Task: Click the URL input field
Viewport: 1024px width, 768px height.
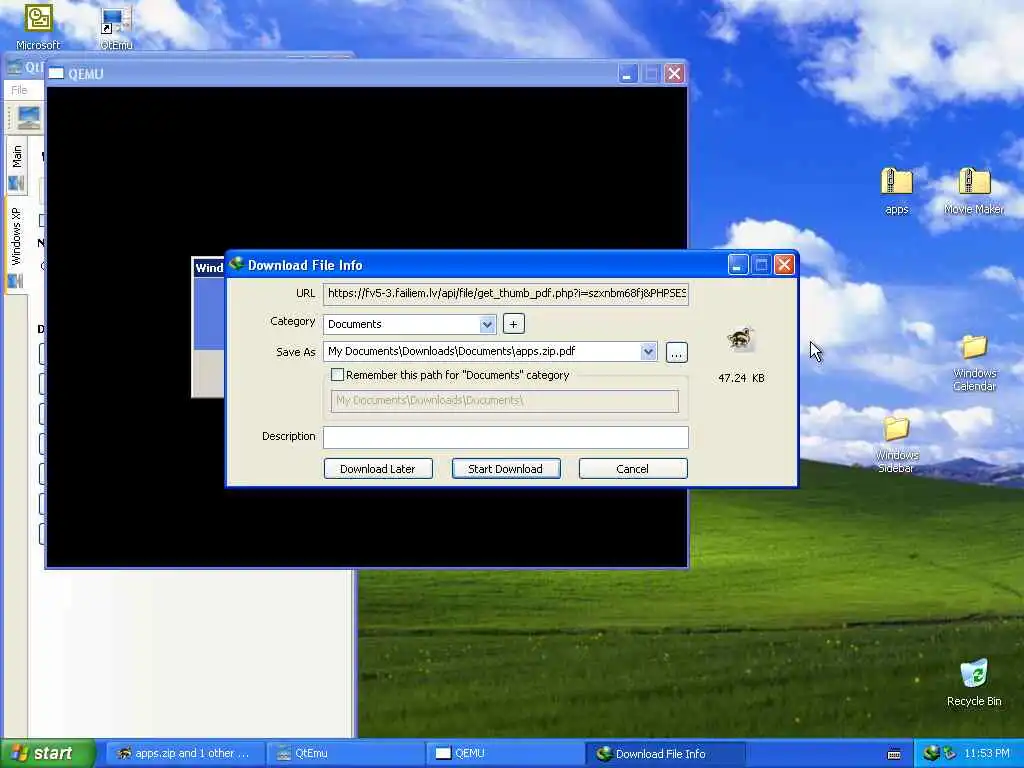Action: [505, 294]
